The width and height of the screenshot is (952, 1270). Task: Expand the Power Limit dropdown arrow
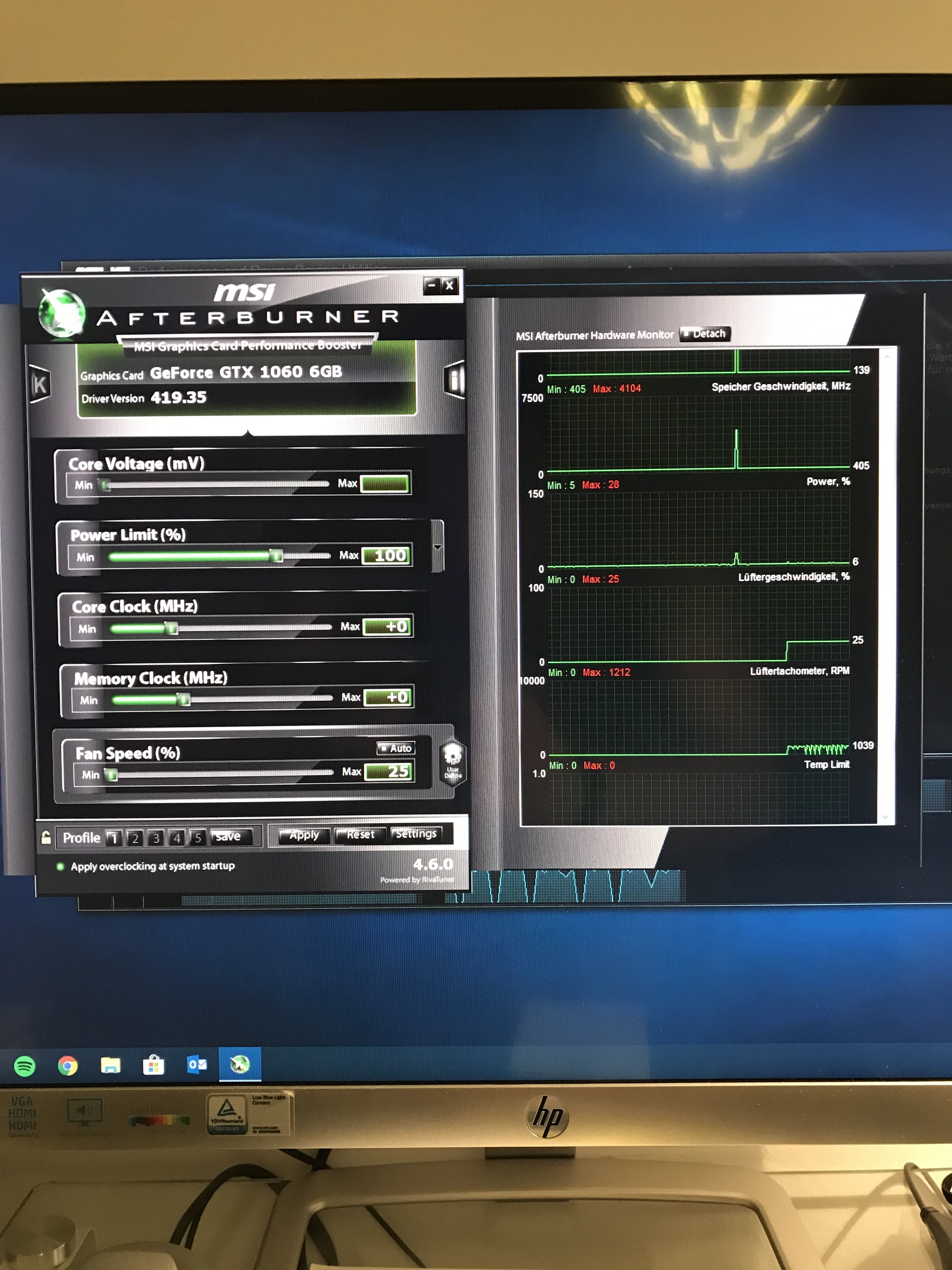click(x=437, y=547)
